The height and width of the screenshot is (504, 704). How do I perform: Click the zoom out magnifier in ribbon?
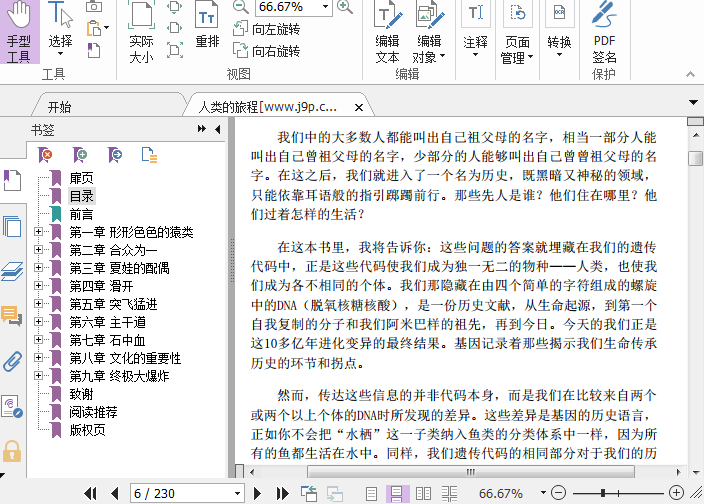(x=241, y=6)
